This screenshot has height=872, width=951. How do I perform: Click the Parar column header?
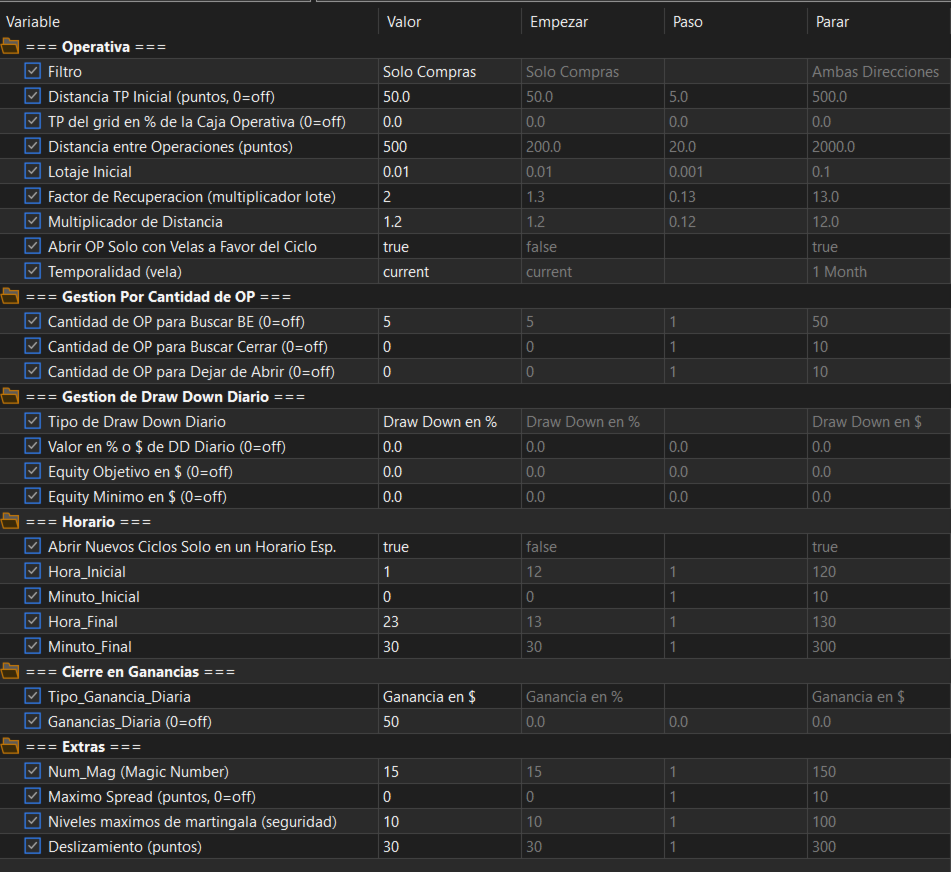click(876, 21)
